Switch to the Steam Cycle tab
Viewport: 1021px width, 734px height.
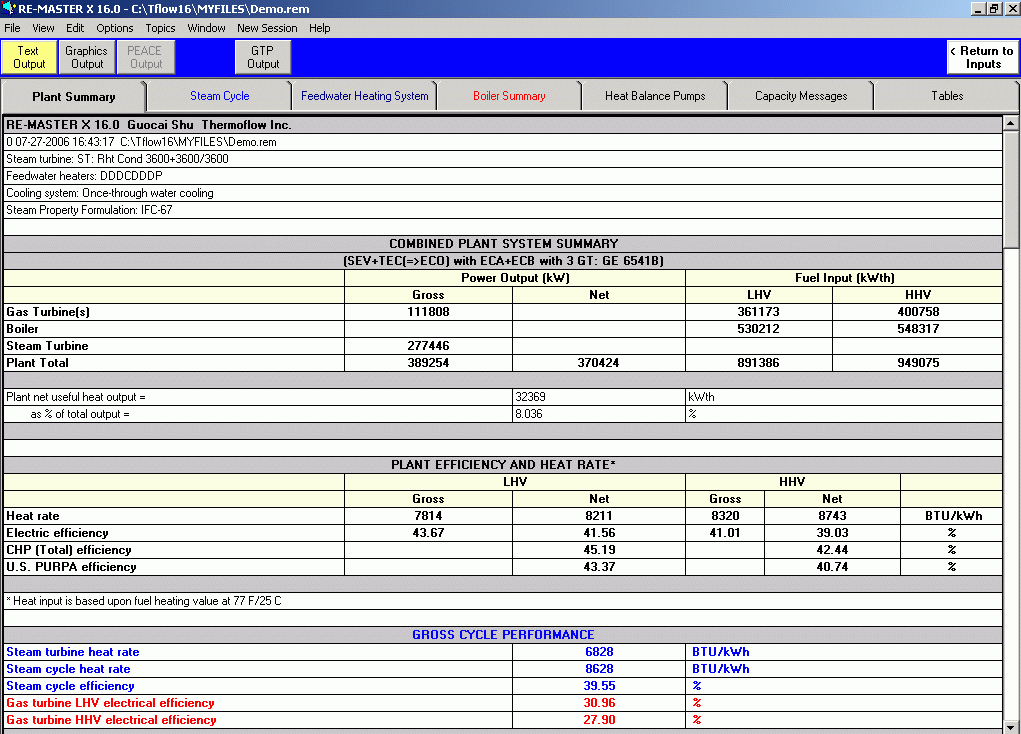[219, 96]
